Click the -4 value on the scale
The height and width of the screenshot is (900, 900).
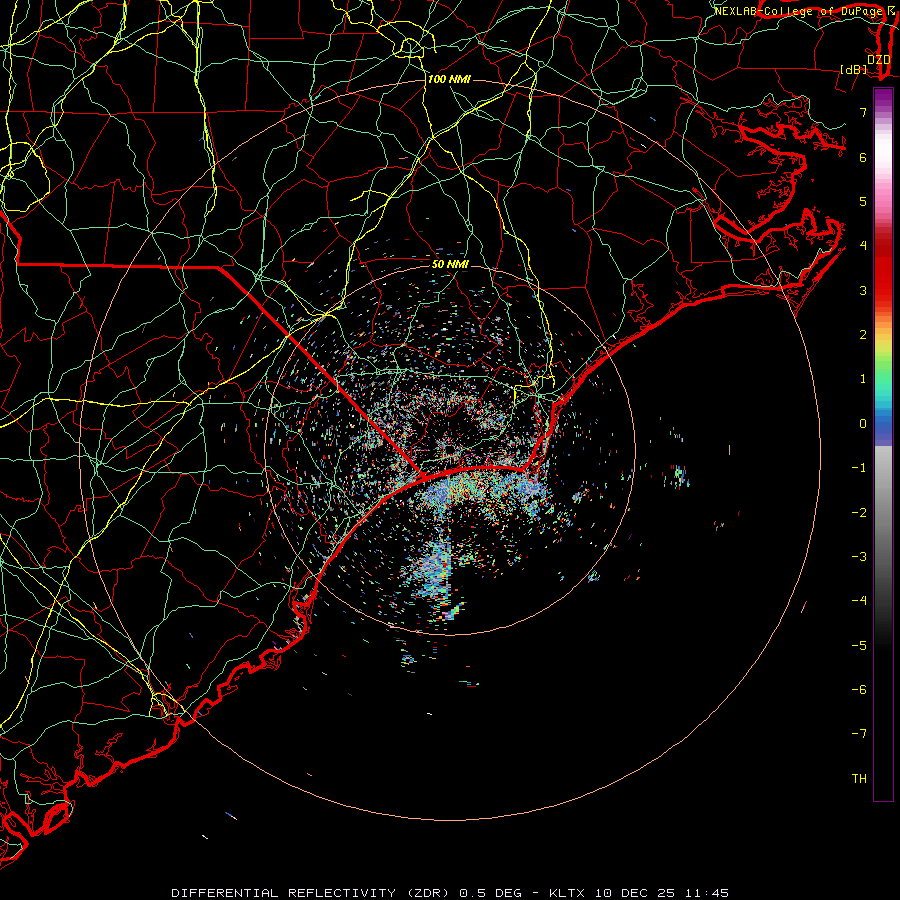pos(859,601)
